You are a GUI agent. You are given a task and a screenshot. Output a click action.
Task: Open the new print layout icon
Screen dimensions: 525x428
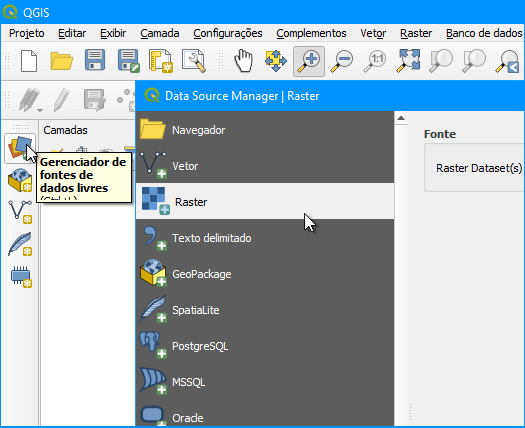(x=161, y=61)
